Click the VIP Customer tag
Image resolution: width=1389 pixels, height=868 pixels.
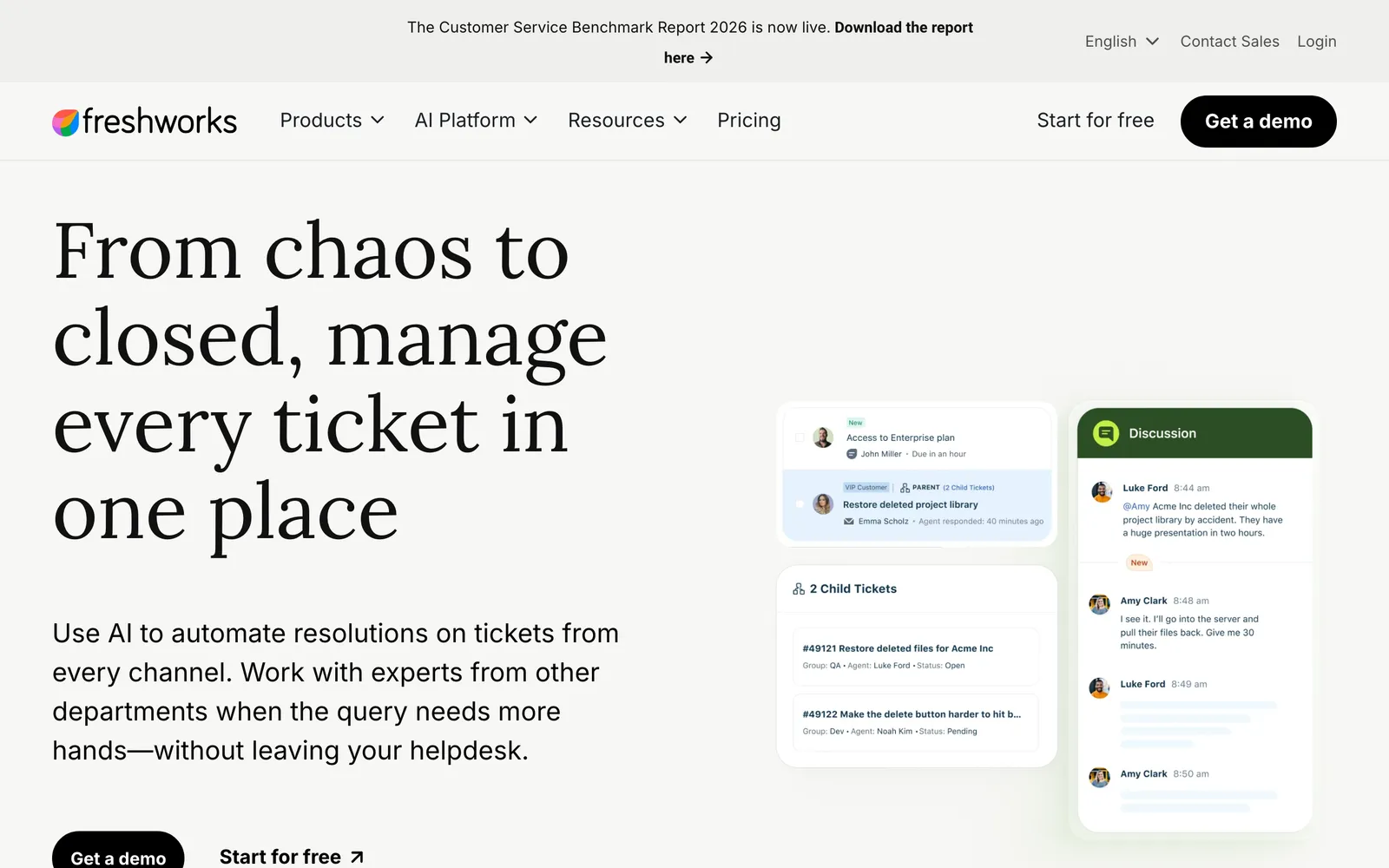click(866, 488)
